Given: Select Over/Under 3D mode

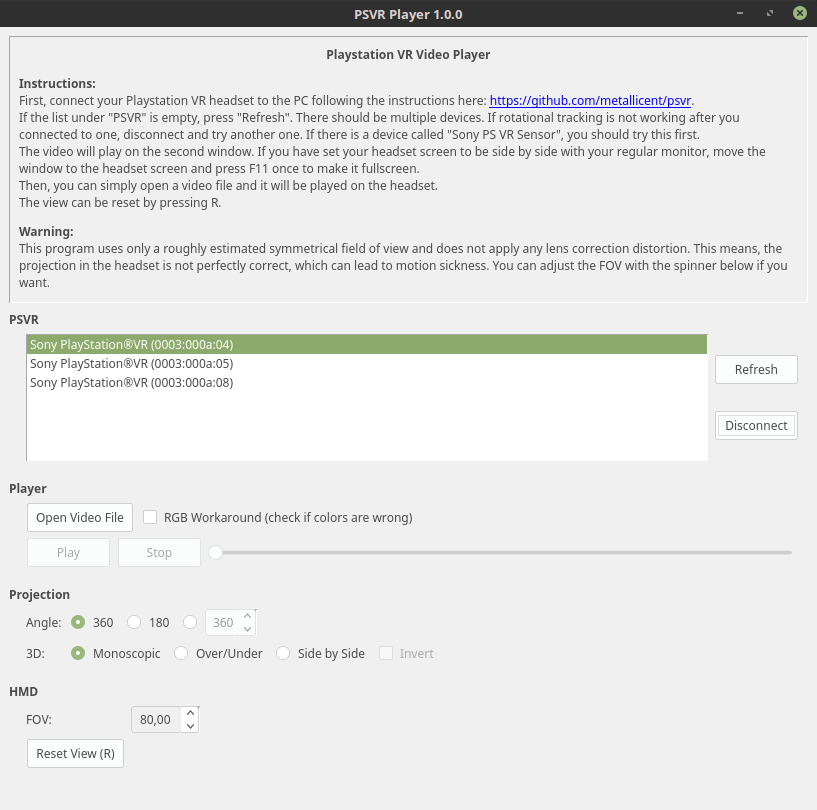Looking at the screenshot, I should point(181,653).
